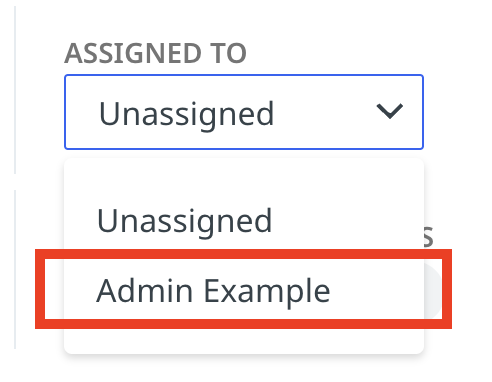Toggle the assignee list with the chevron icon

tap(389, 111)
